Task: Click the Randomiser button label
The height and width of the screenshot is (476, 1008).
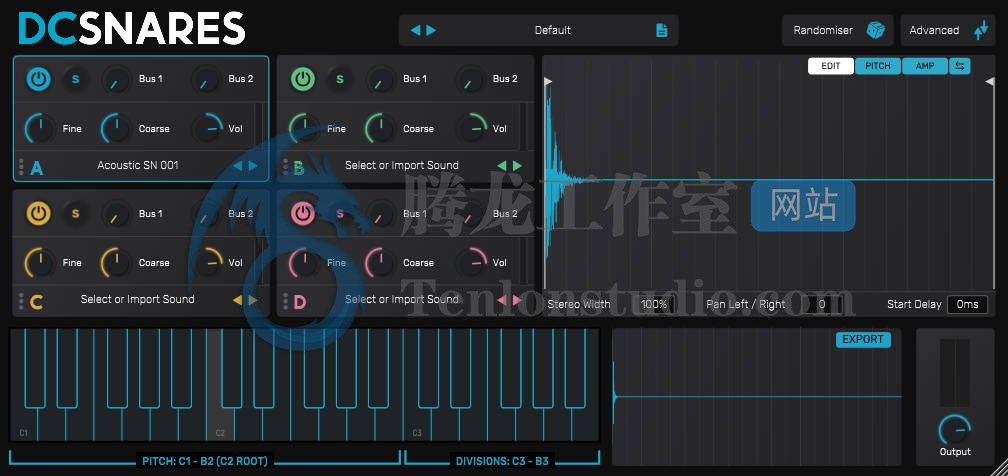Action: 823,30
